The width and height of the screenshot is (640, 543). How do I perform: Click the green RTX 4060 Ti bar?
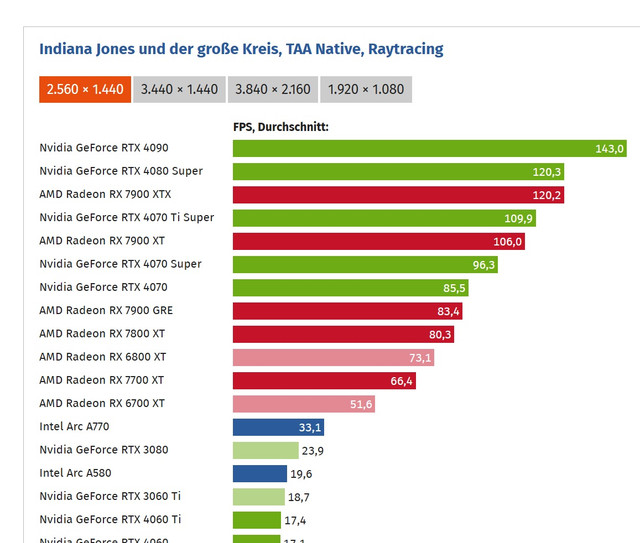257,521
